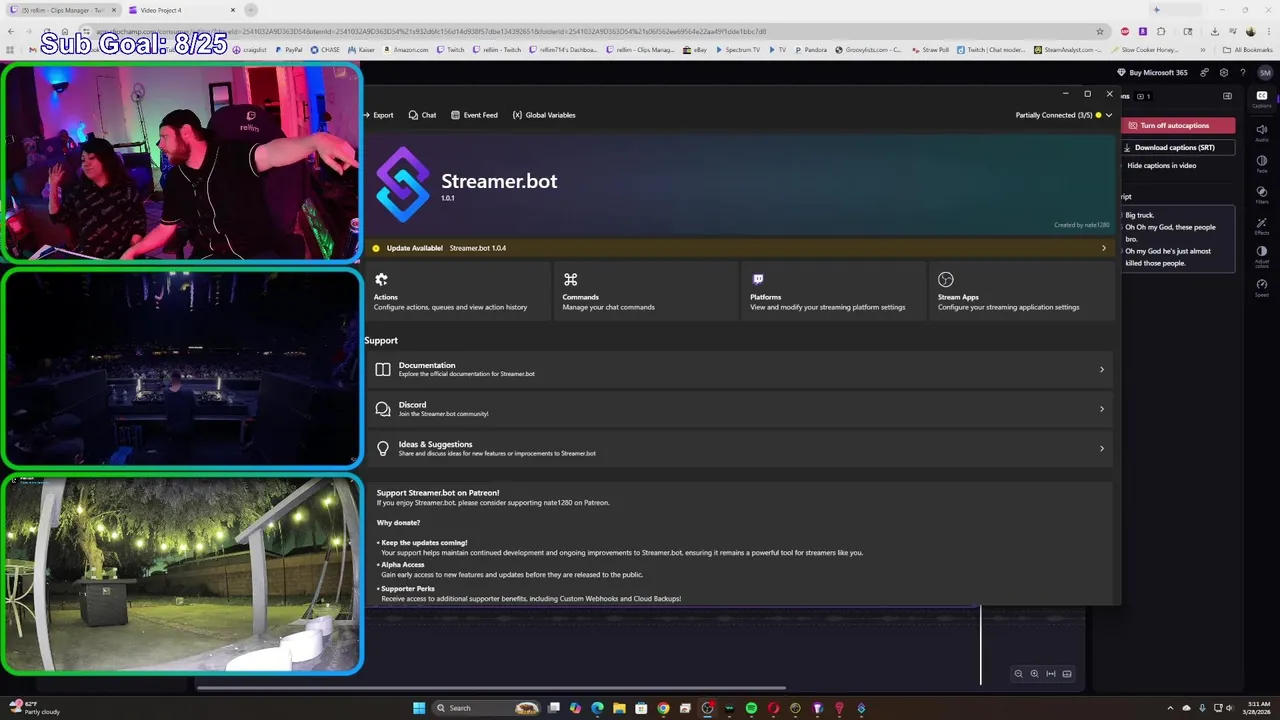Fit the timeline to screen
This screenshot has width=1280, height=720.
coord(1050,674)
